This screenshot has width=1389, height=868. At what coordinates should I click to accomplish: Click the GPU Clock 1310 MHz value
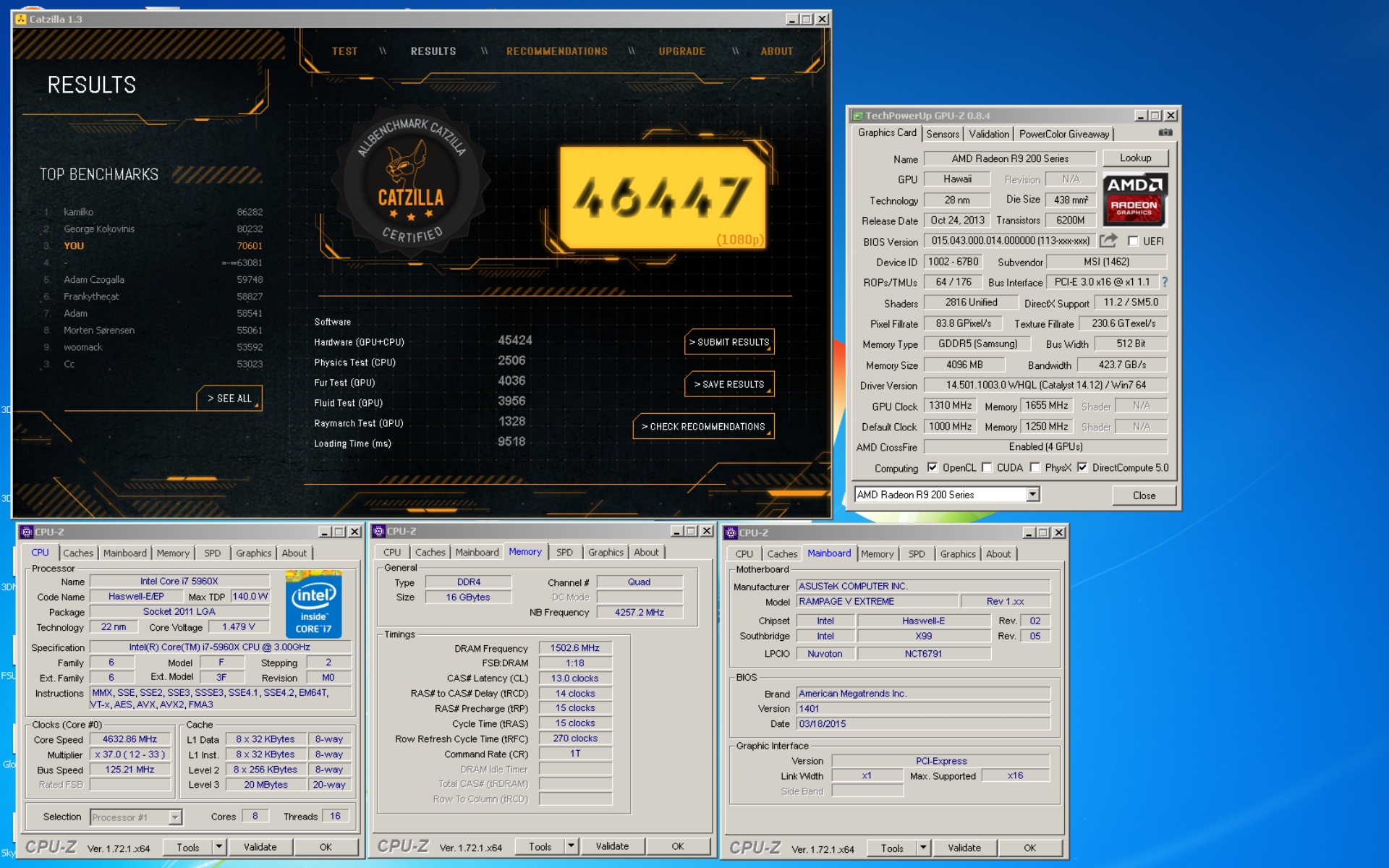click(950, 405)
